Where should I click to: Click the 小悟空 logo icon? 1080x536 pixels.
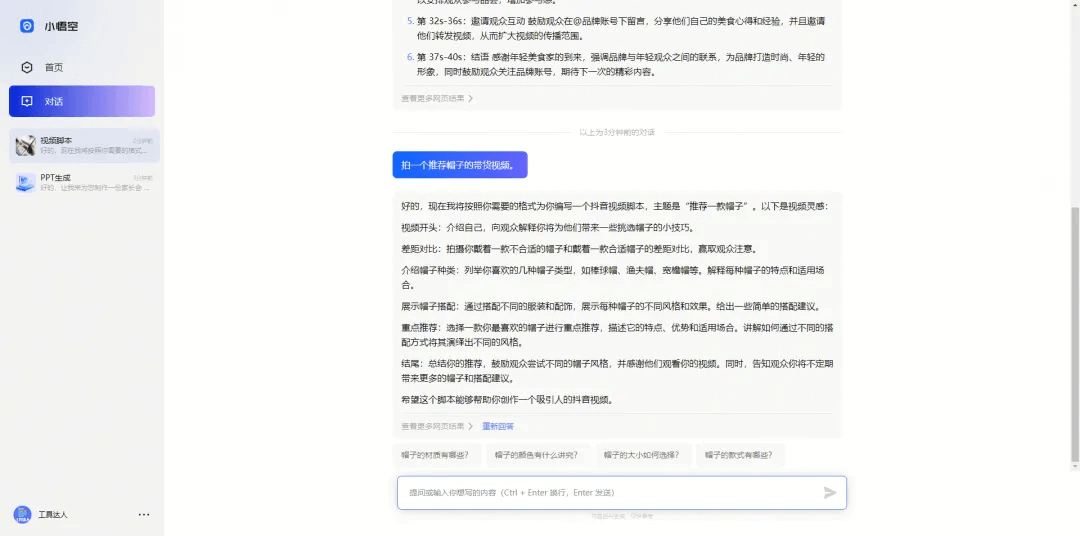(27, 26)
